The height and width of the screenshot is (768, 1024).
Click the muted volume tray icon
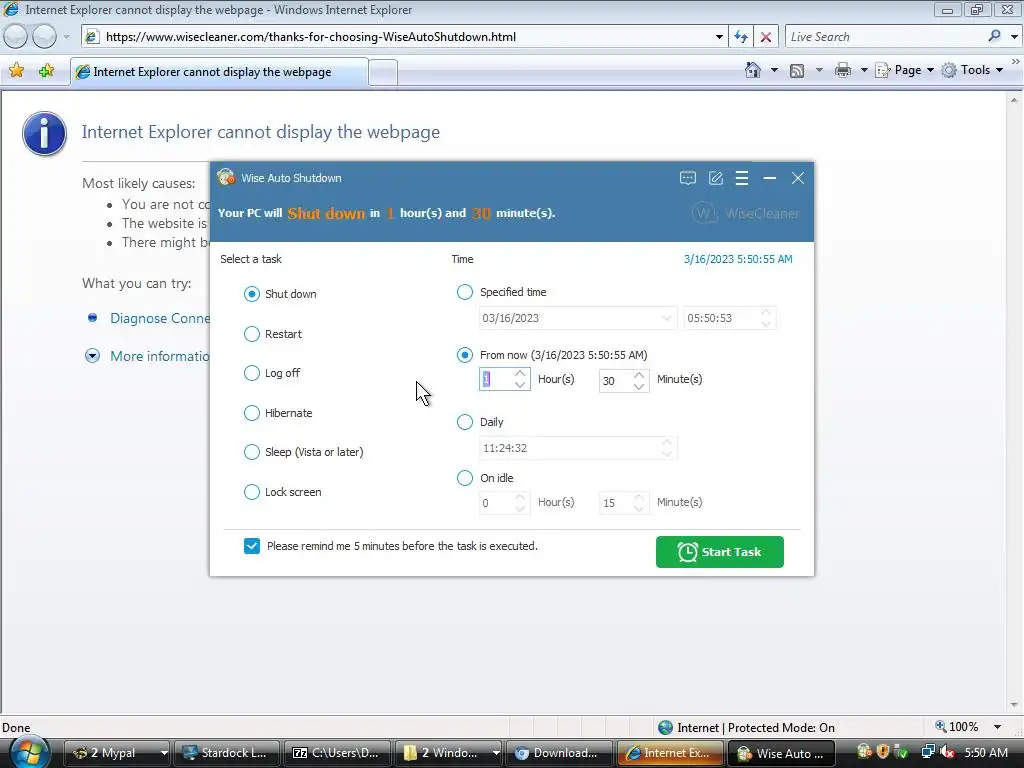(947, 753)
